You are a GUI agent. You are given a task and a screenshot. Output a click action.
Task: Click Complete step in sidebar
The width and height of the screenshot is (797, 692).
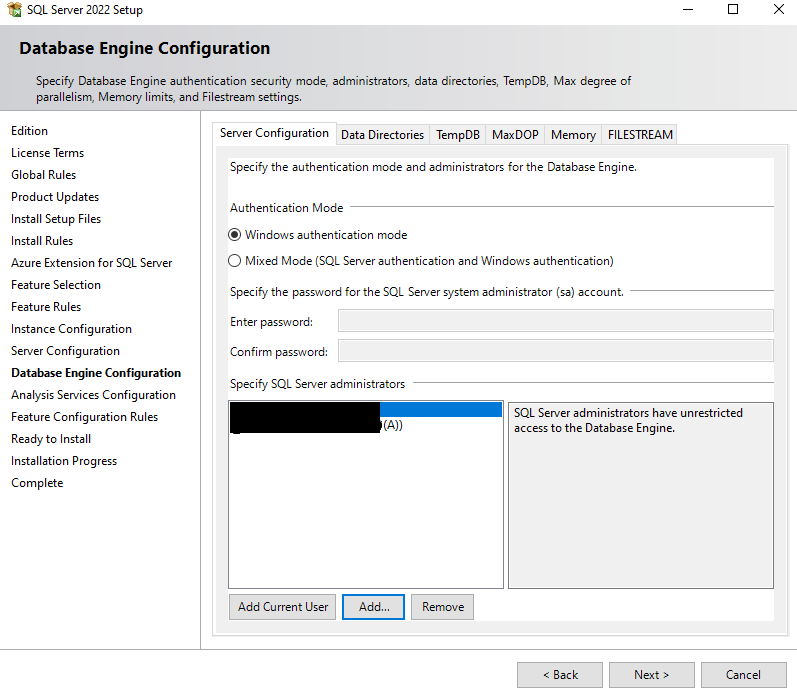pyautogui.click(x=37, y=483)
